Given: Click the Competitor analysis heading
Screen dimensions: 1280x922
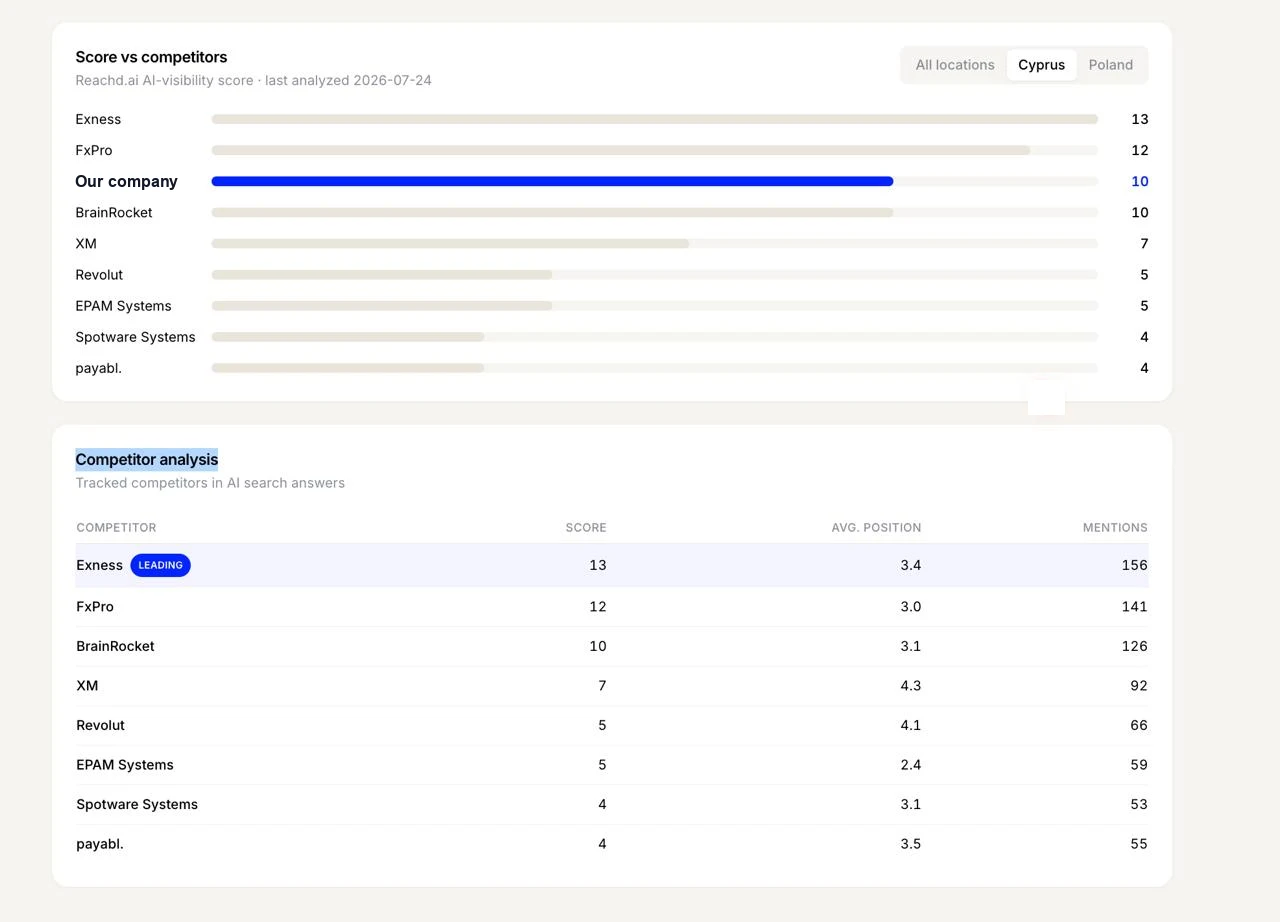Looking at the screenshot, I should pos(147,459).
